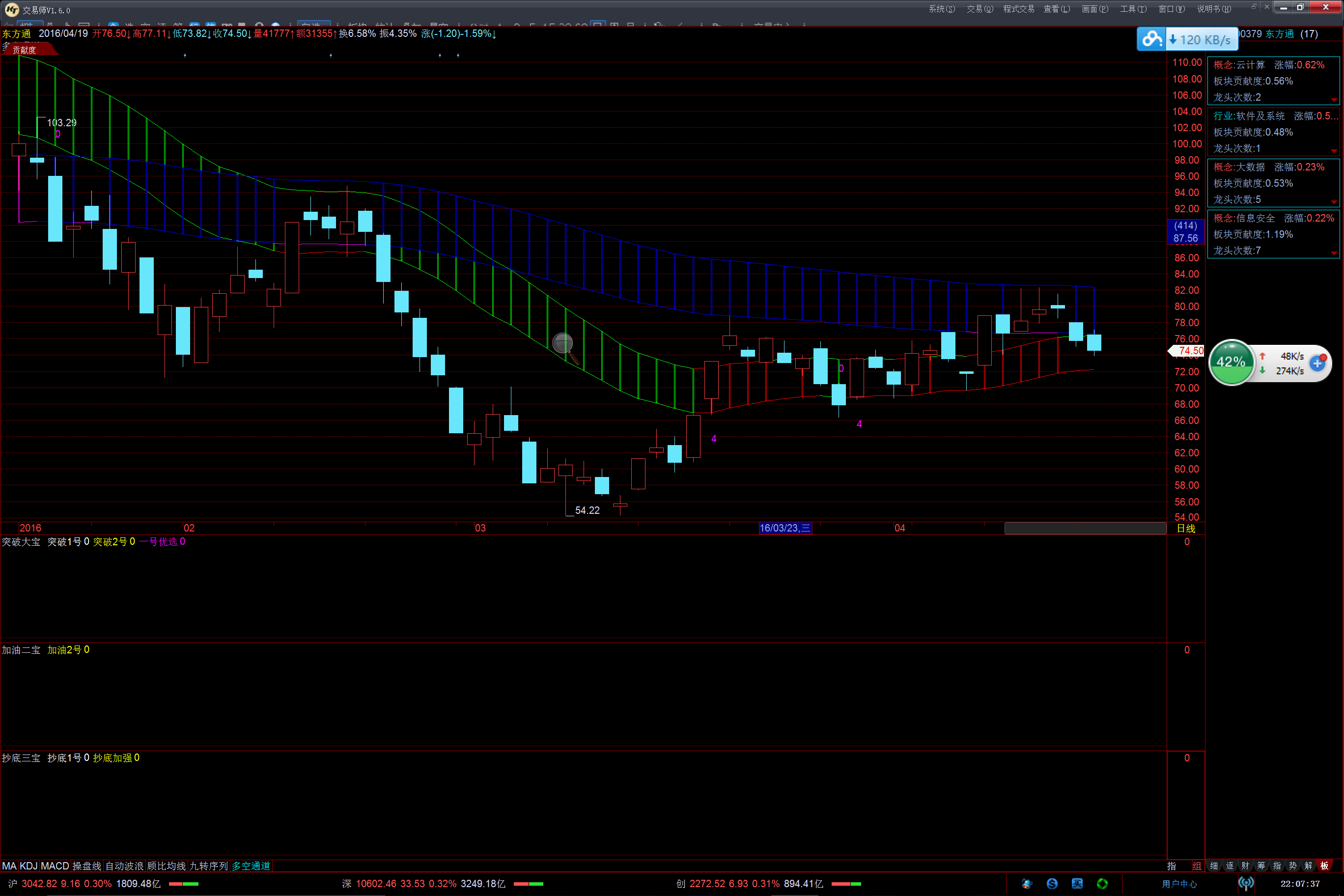Click the alarm bell icon in status bar
1344x896 pixels.
[1027, 884]
